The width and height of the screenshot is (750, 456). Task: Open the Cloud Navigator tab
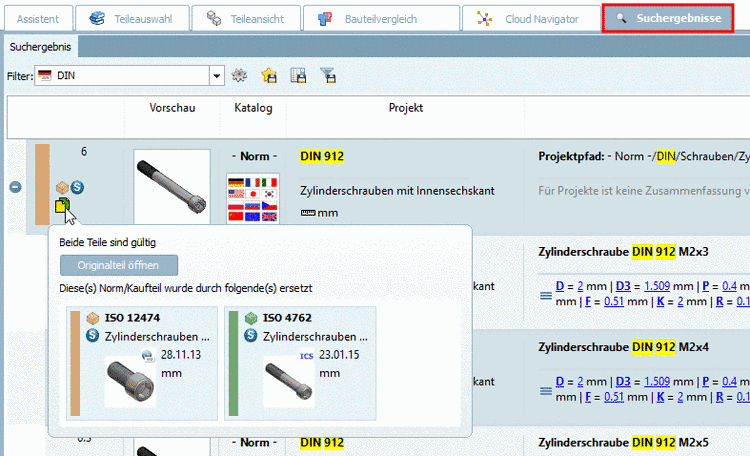[x=531, y=19]
